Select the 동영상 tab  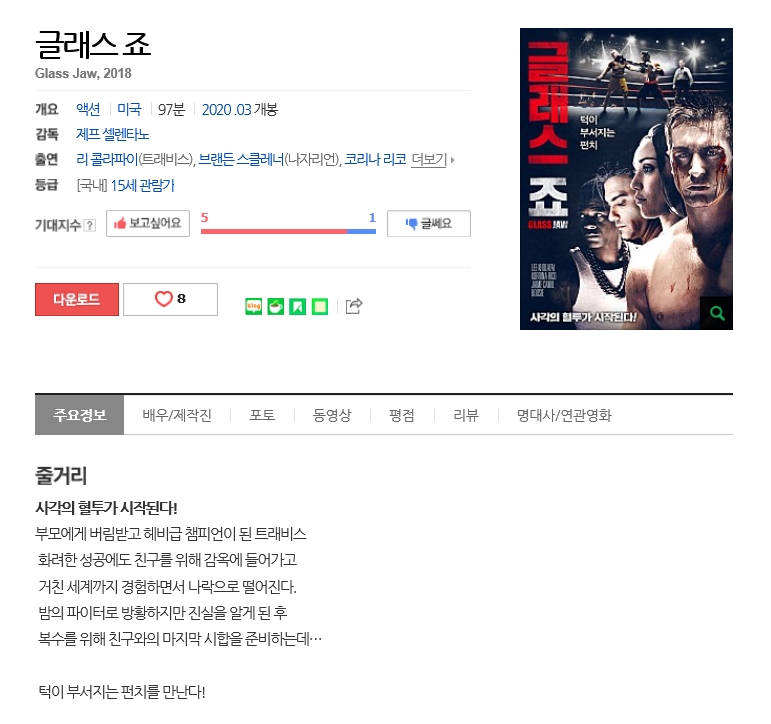pyautogui.click(x=332, y=415)
